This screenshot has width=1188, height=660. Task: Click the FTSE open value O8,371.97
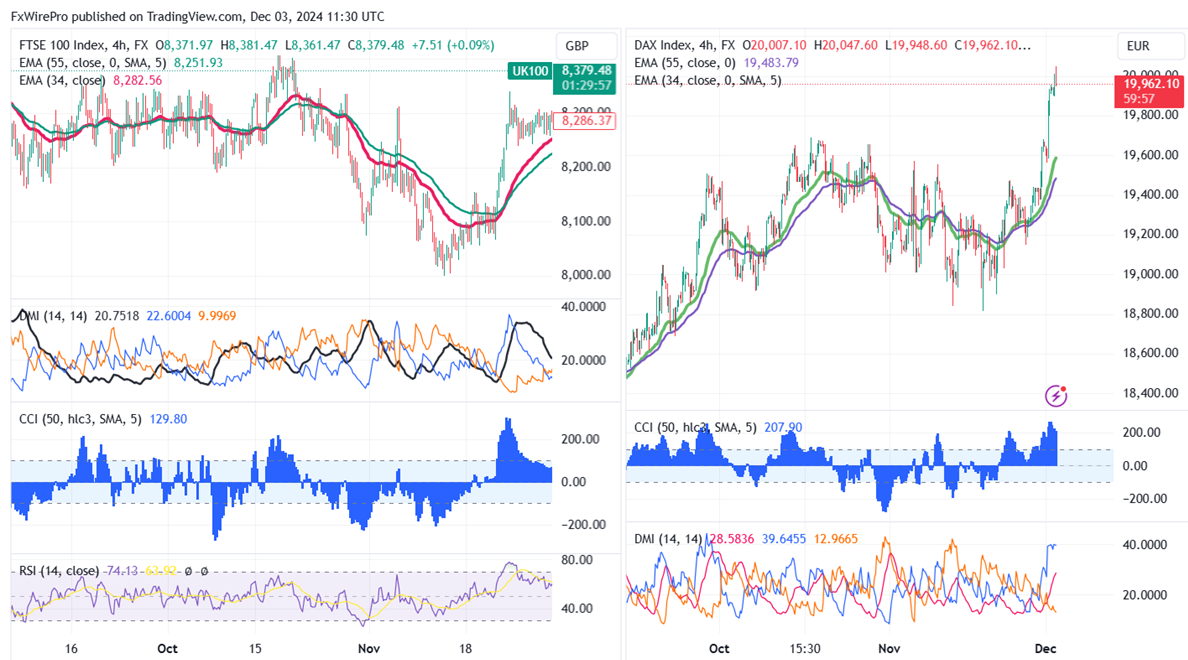click(184, 45)
